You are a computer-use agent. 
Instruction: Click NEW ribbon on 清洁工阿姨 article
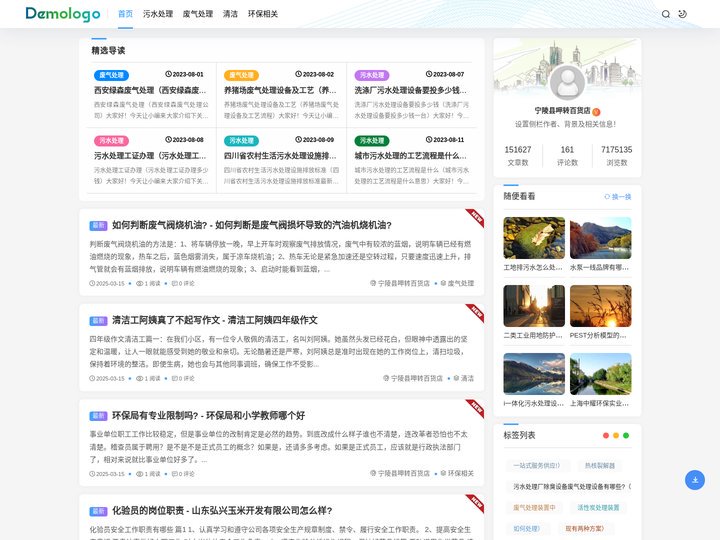pos(476,312)
